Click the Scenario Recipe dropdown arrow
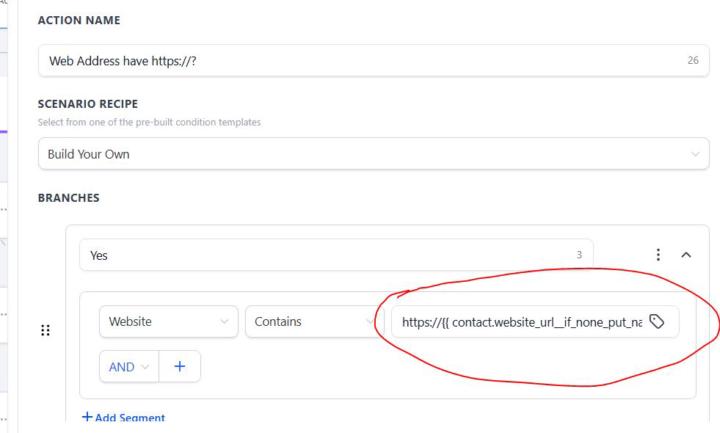 696,153
